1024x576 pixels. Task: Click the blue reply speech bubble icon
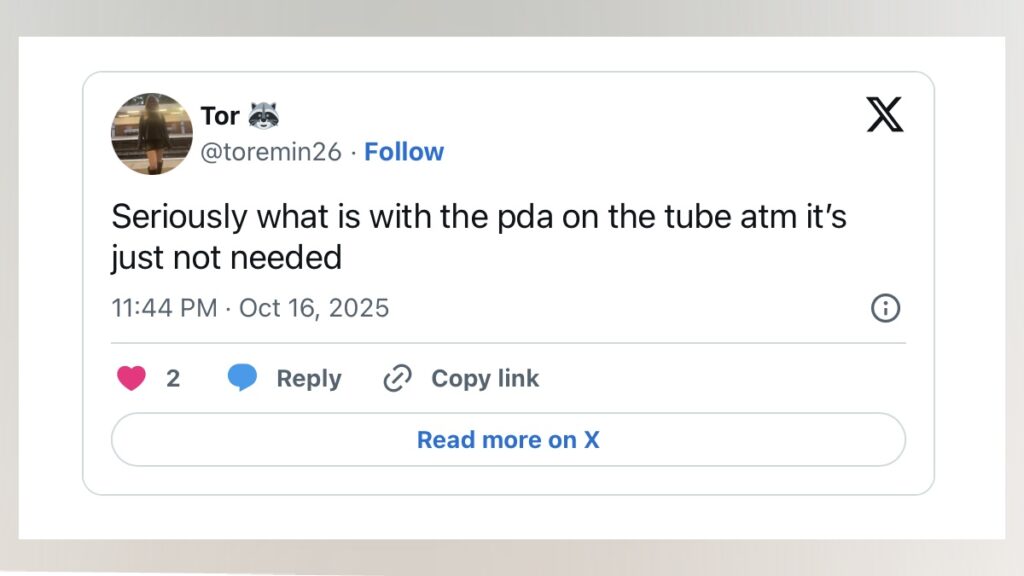(242, 378)
